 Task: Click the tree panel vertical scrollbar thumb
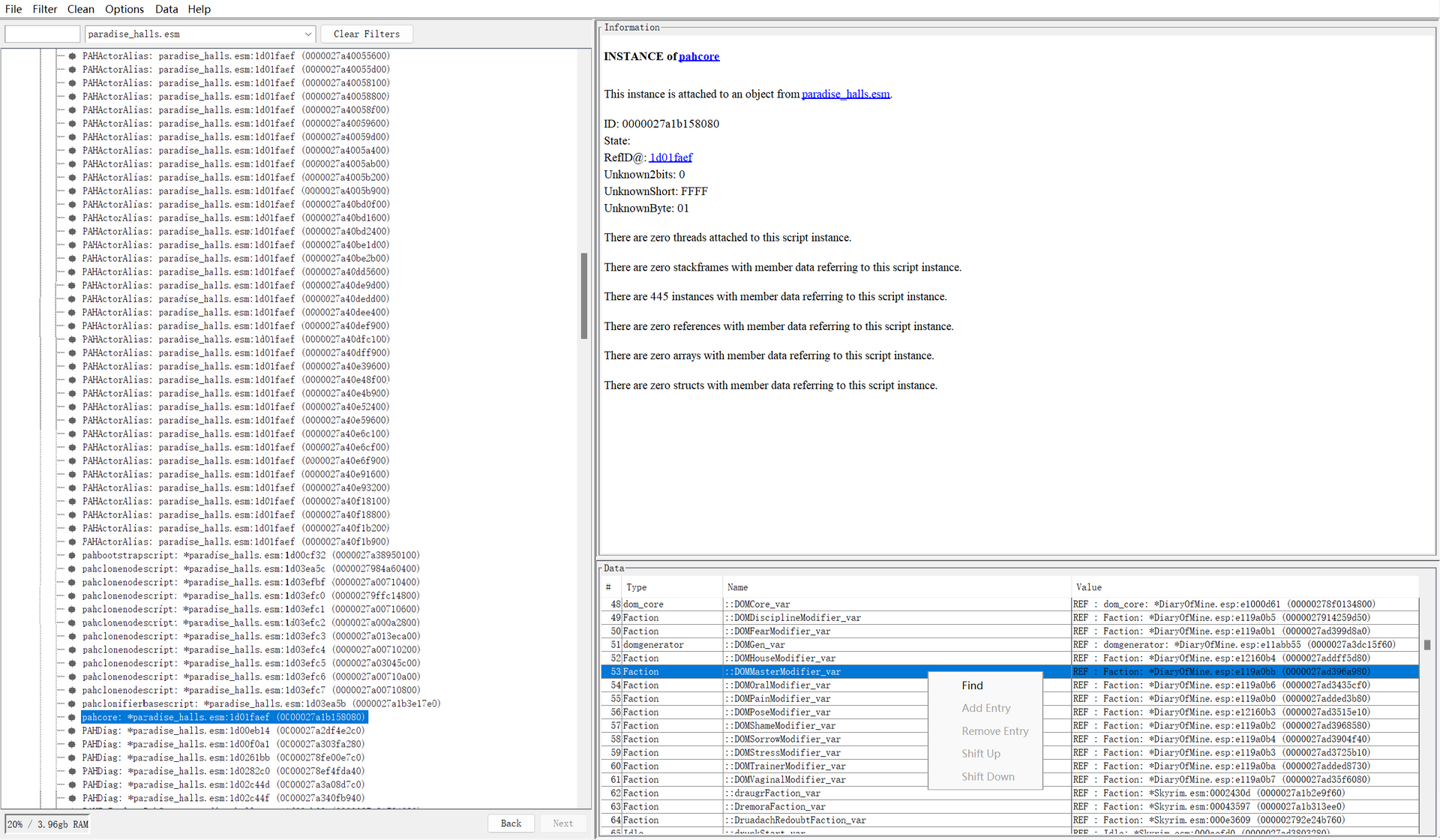point(584,296)
